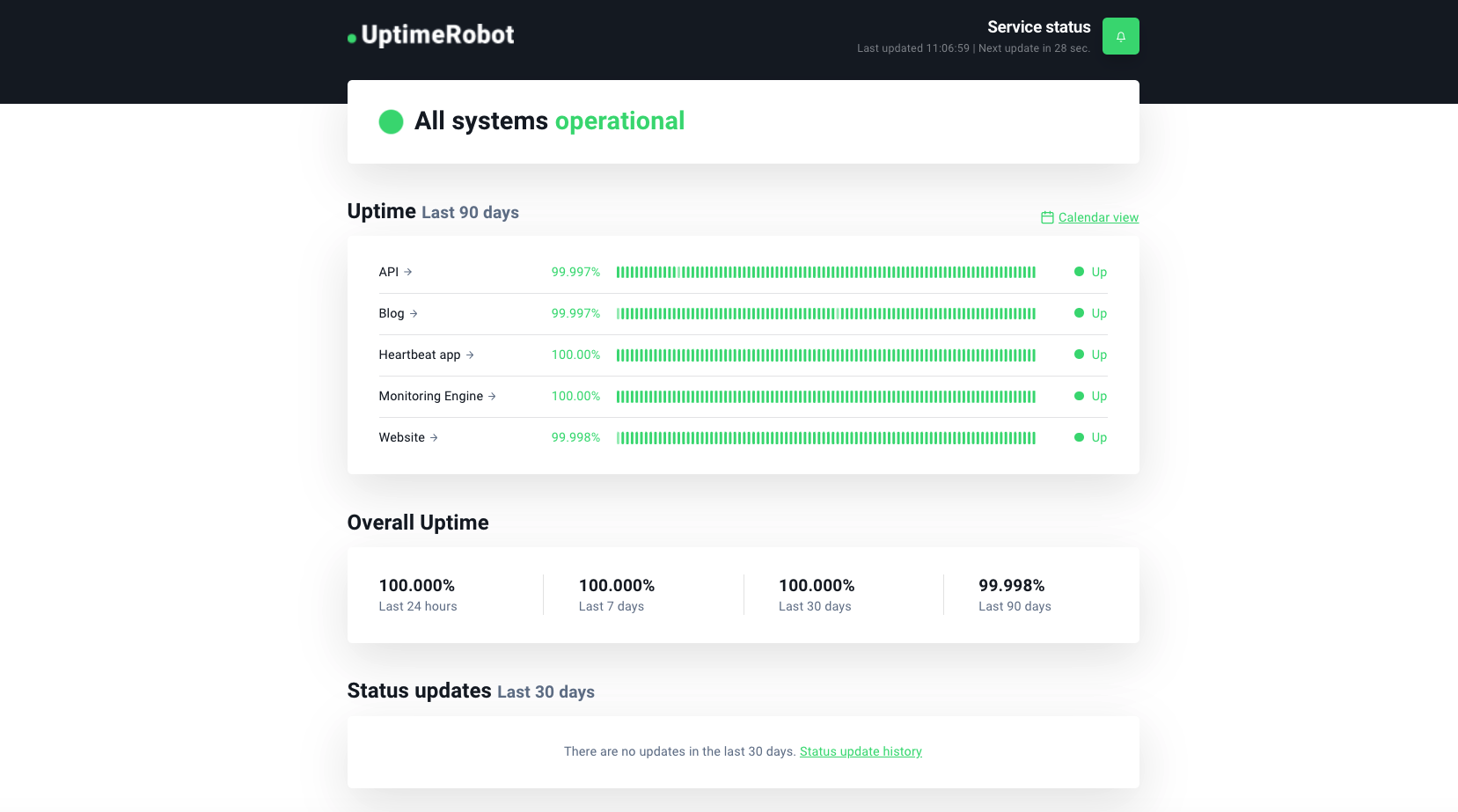This screenshot has width=1458, height=812.
Task: Click the Up status for Blog
Action: pyautogui.click(x=1090, y=313)
